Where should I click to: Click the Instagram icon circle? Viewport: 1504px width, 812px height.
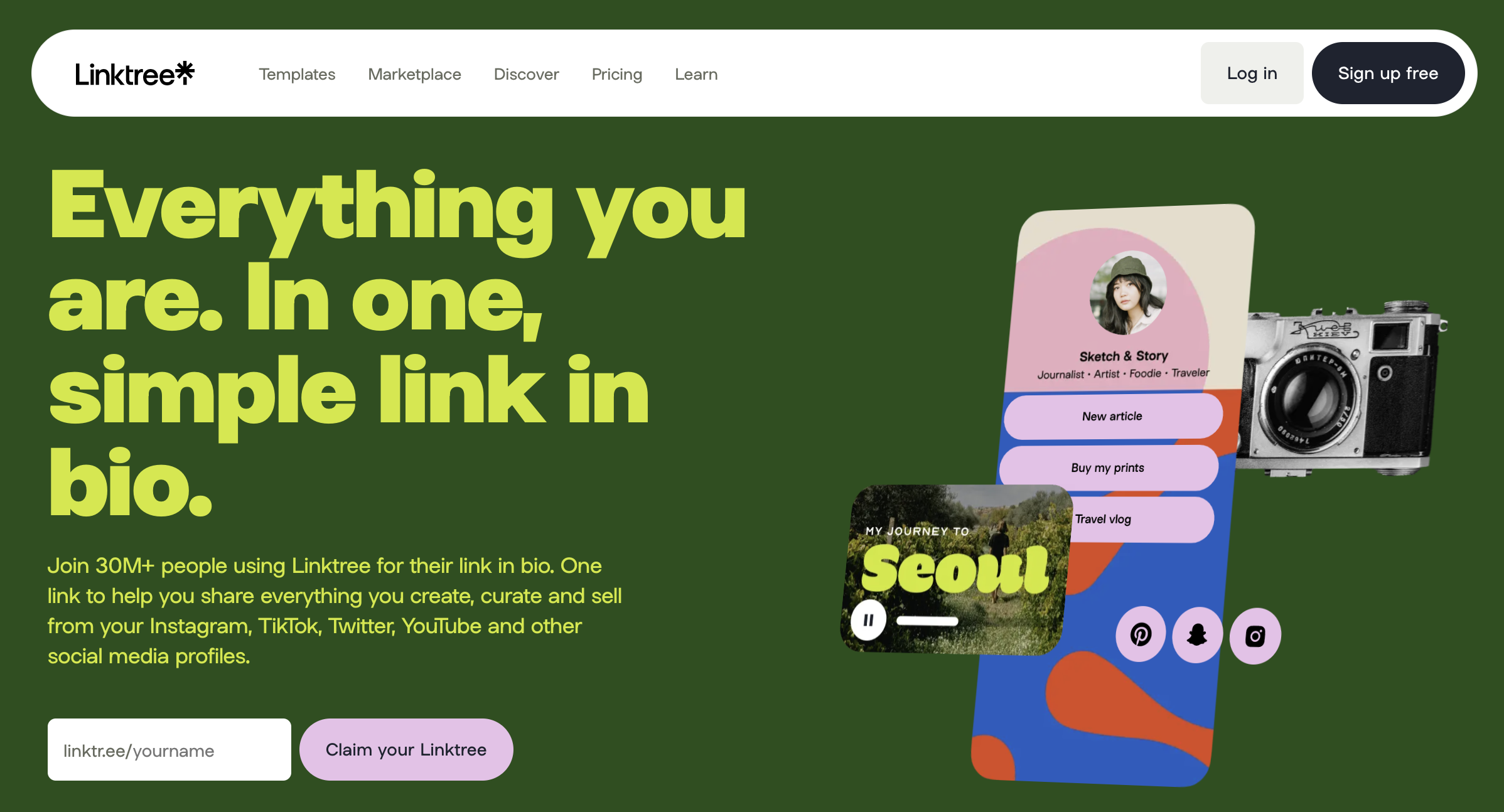coord(1255,636)
